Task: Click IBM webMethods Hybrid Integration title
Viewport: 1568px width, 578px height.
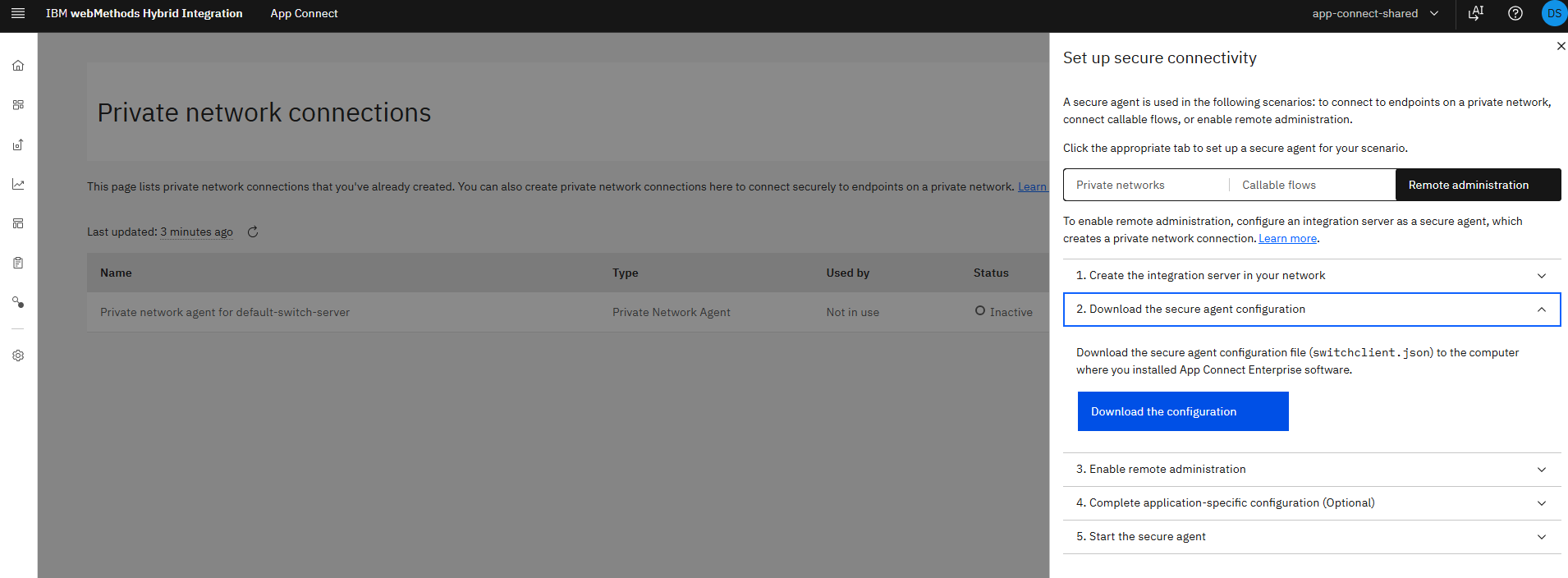Action: click(x=144, y=13)
